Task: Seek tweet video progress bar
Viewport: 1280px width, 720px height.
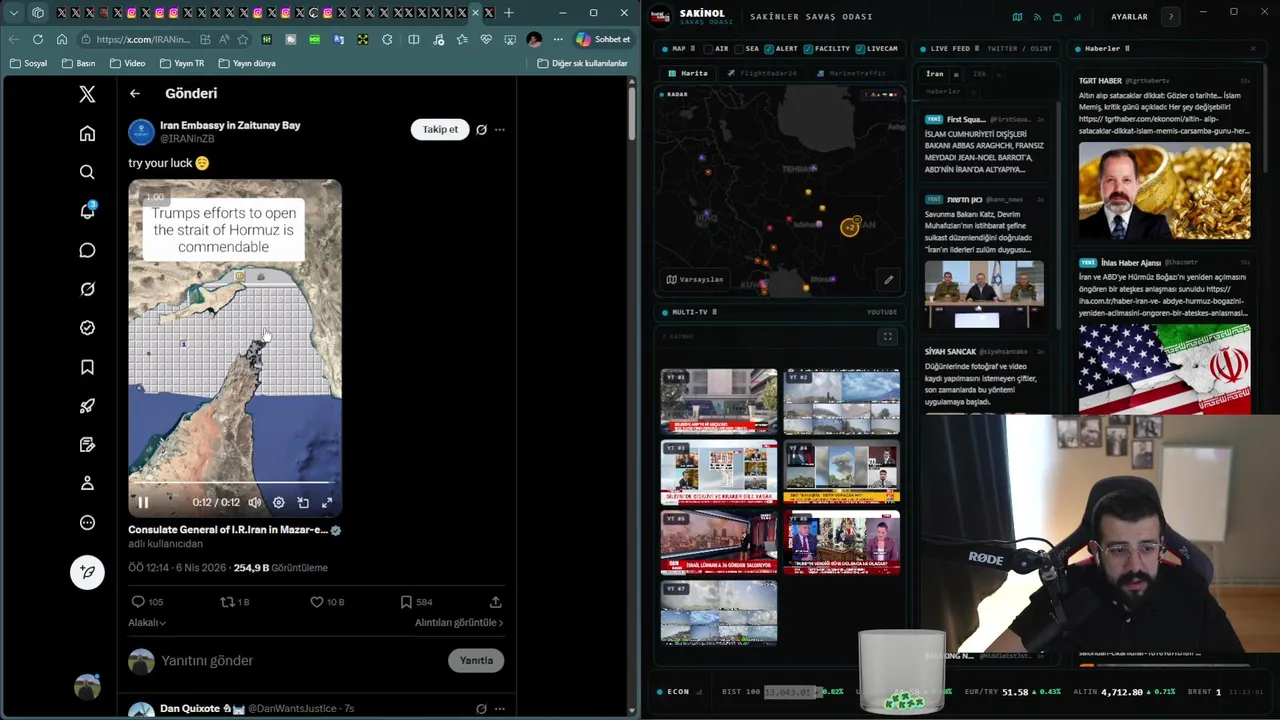Action: pyautogui.click(x=235, y=483)
